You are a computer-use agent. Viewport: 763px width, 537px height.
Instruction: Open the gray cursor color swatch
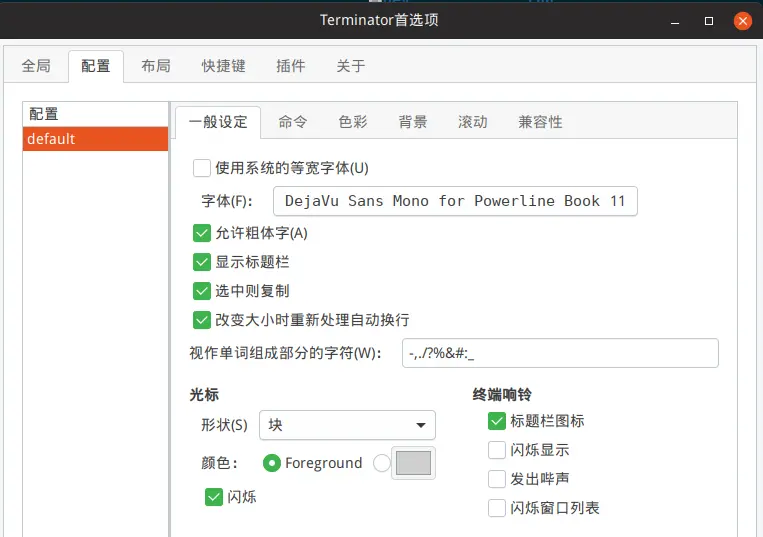[x=413, y=463]
